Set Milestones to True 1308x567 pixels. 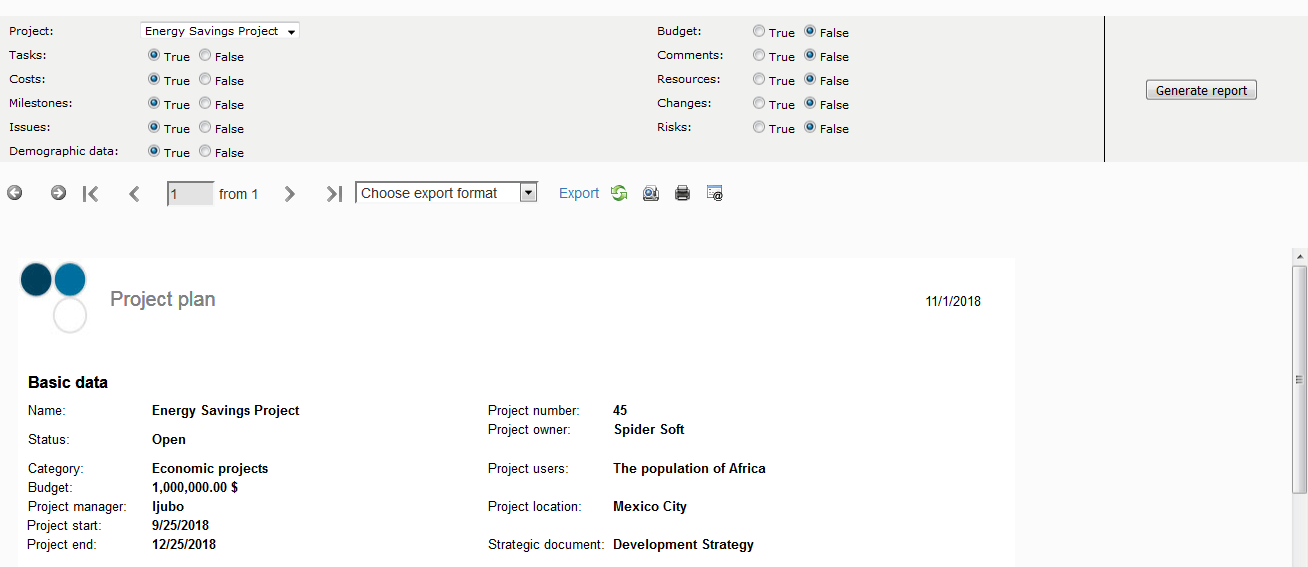(154, 104)
